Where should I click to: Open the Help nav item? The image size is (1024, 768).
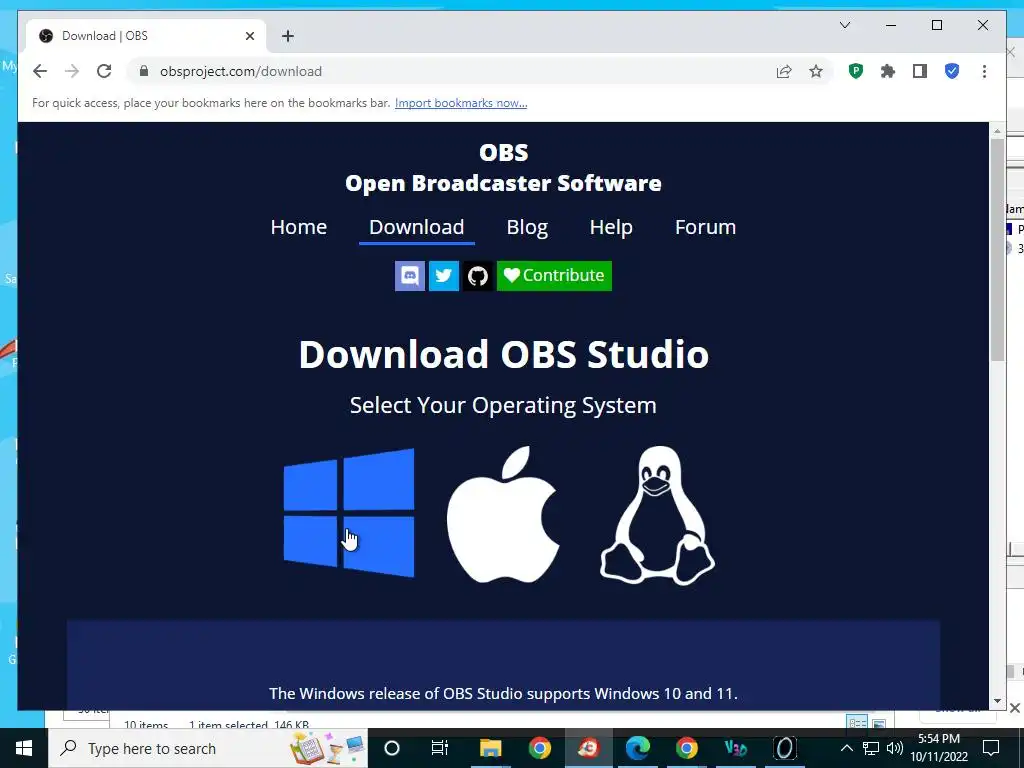coord(611,227)
